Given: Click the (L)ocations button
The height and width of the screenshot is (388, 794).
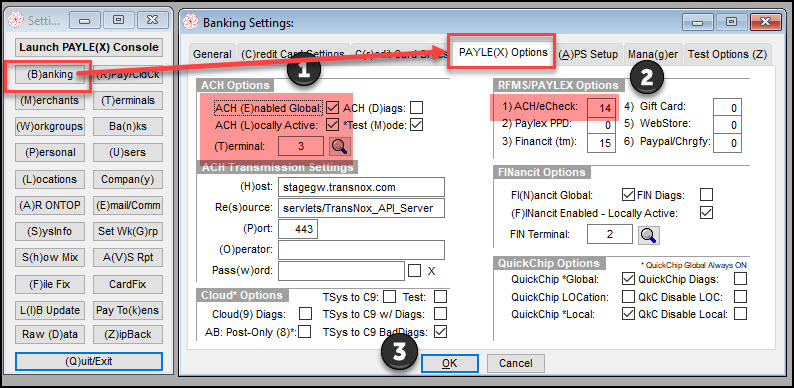Looking at the screenshot, I should point(50,179).
